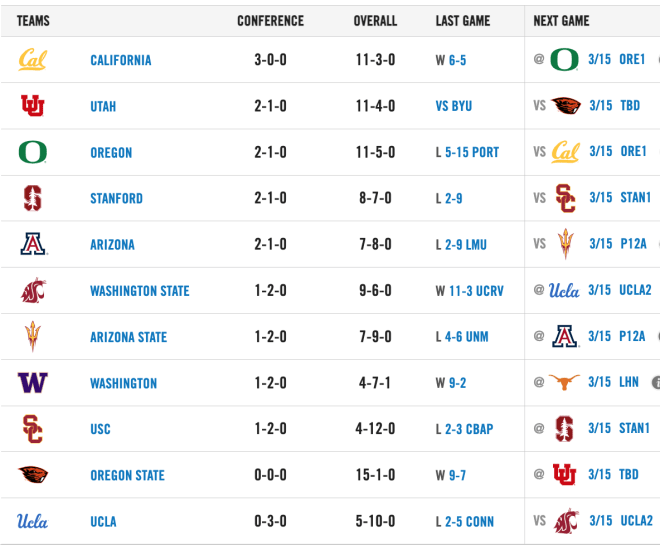The width and height of the screenshot is (660, 545).
Task: Click the Oregon O logo in California's next game
Action: tap(564, 59)
